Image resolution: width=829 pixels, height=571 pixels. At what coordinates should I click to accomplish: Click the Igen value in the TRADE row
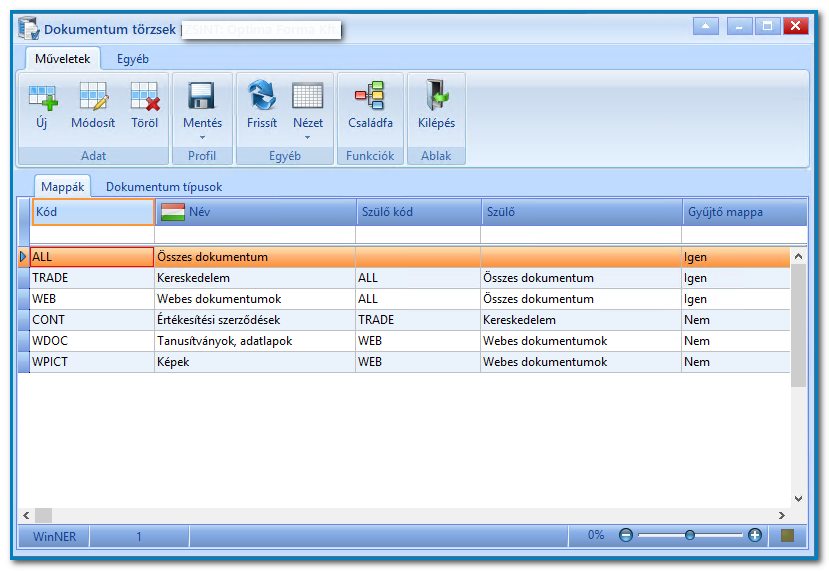[695, 278]
